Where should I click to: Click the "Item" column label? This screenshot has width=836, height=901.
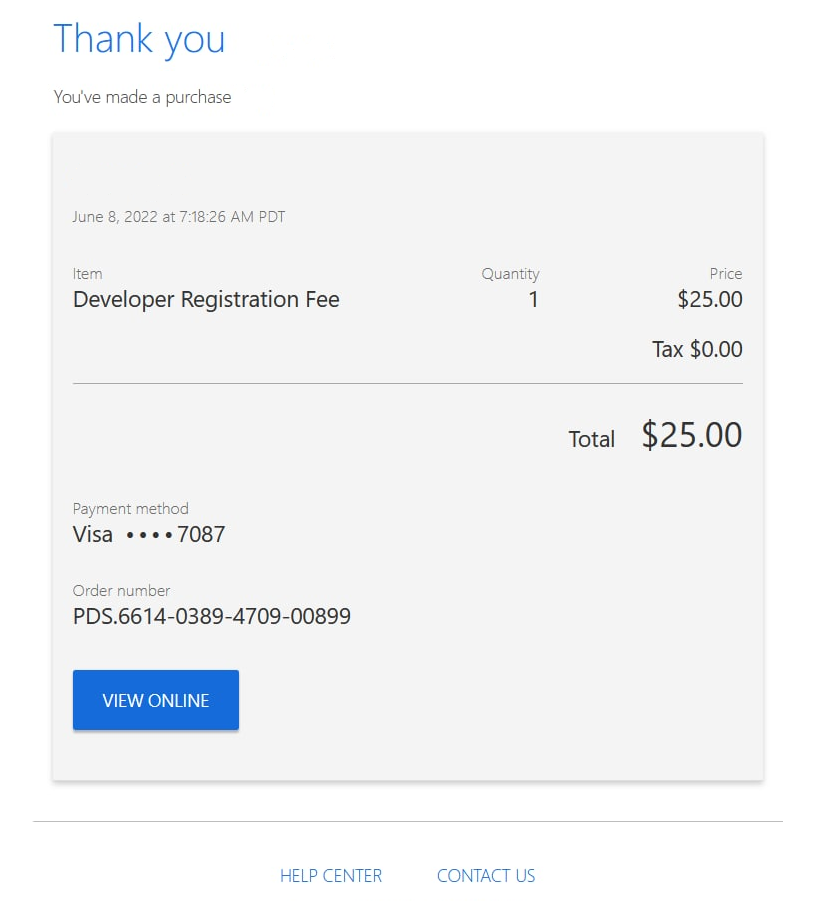coord(88,274)
